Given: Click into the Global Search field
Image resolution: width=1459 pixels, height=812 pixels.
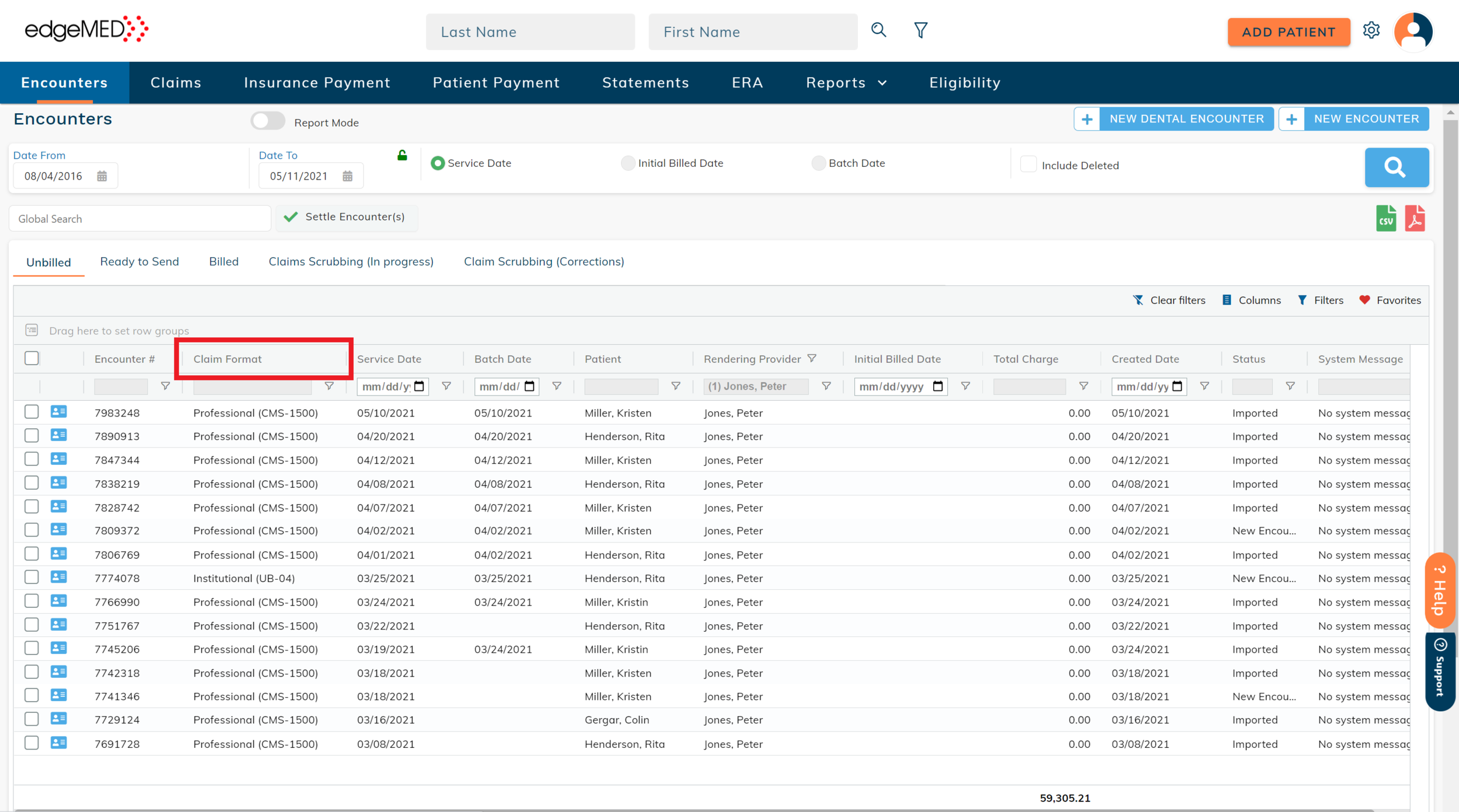Looking at the screenshot, I should (x=140, y=219).
